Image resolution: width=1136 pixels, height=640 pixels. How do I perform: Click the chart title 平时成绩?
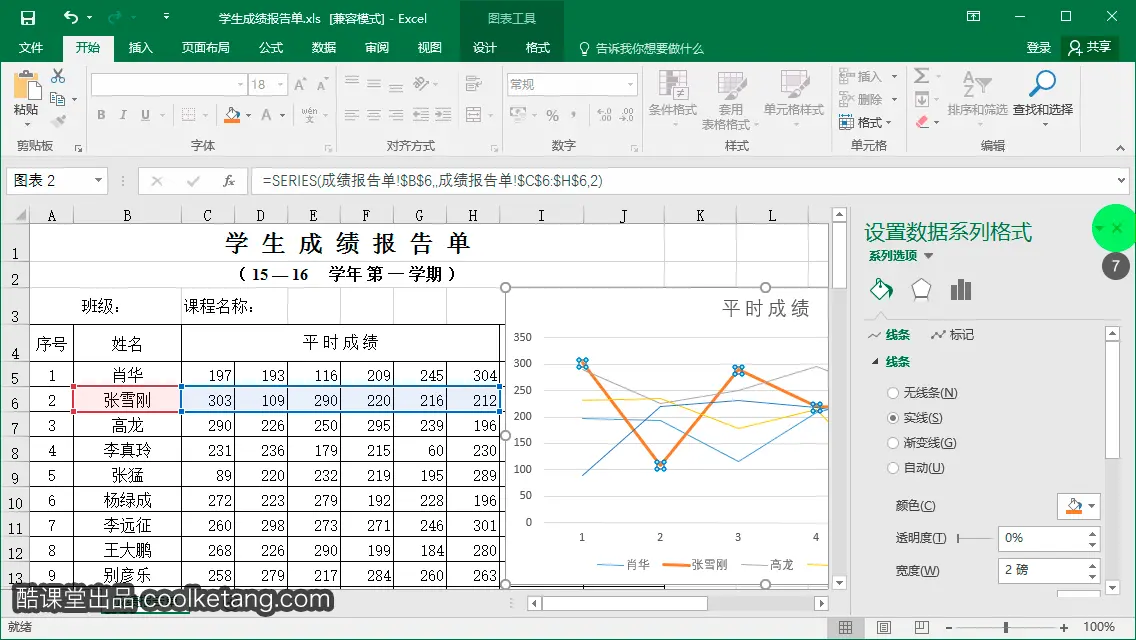pos(766,309)
